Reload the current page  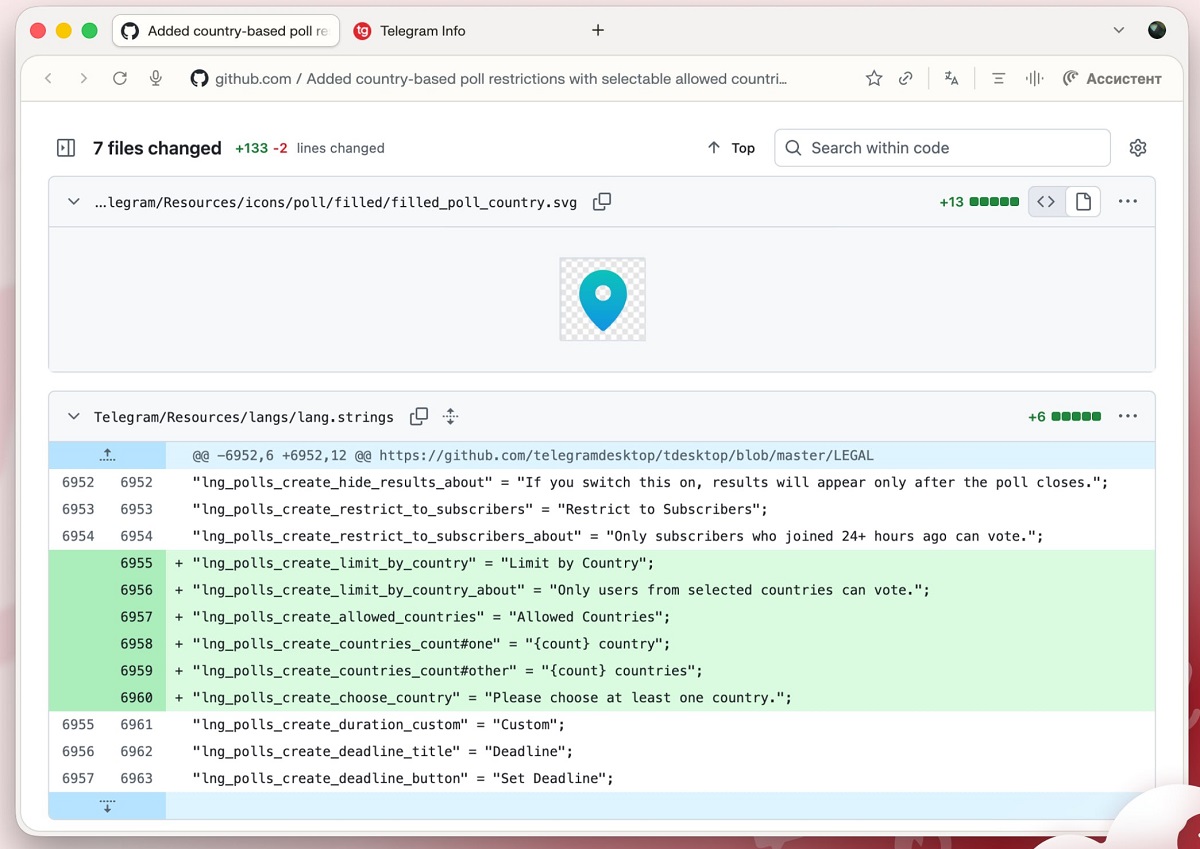point(120,78)
